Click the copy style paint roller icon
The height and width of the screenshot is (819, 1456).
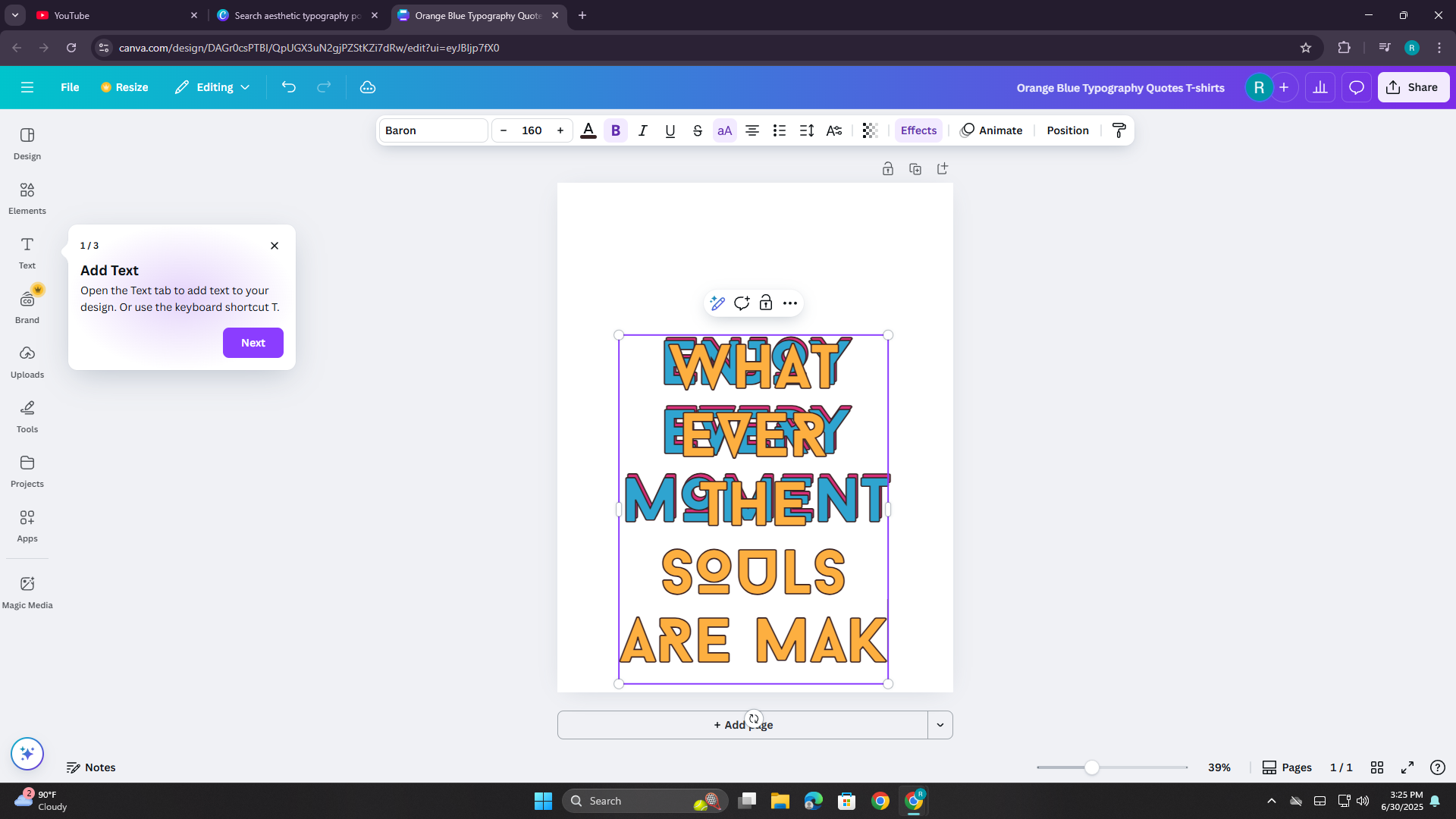[1119, 130]
